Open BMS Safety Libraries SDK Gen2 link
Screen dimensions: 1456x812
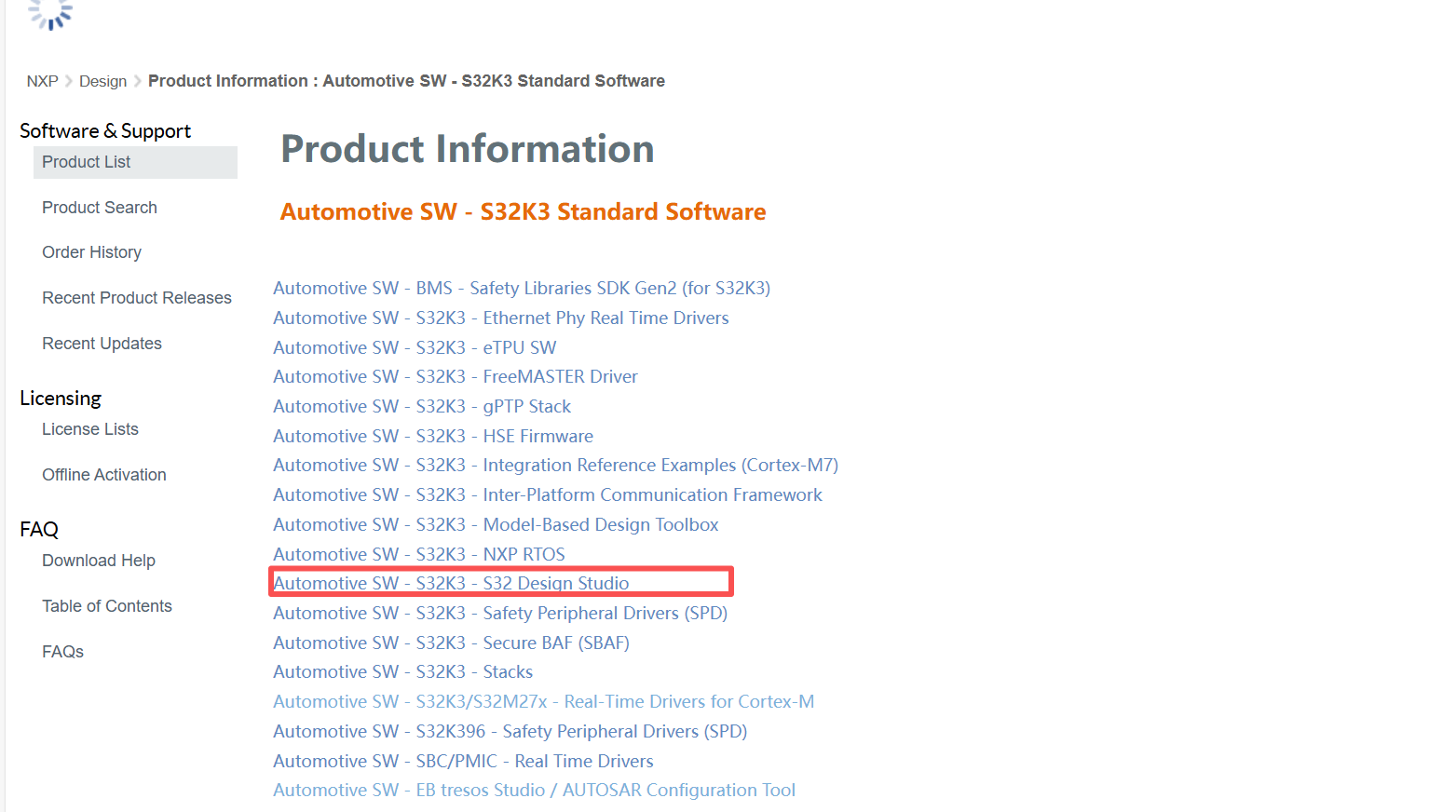[522, 289]
